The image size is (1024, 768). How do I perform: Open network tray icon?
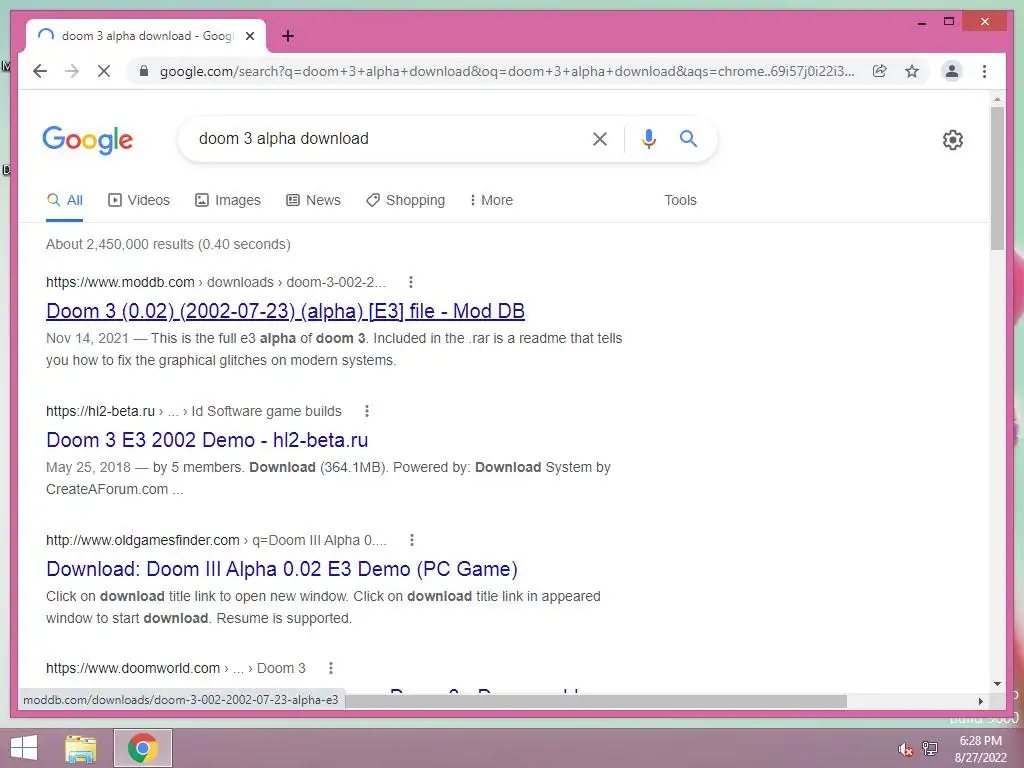click(929, 749)
